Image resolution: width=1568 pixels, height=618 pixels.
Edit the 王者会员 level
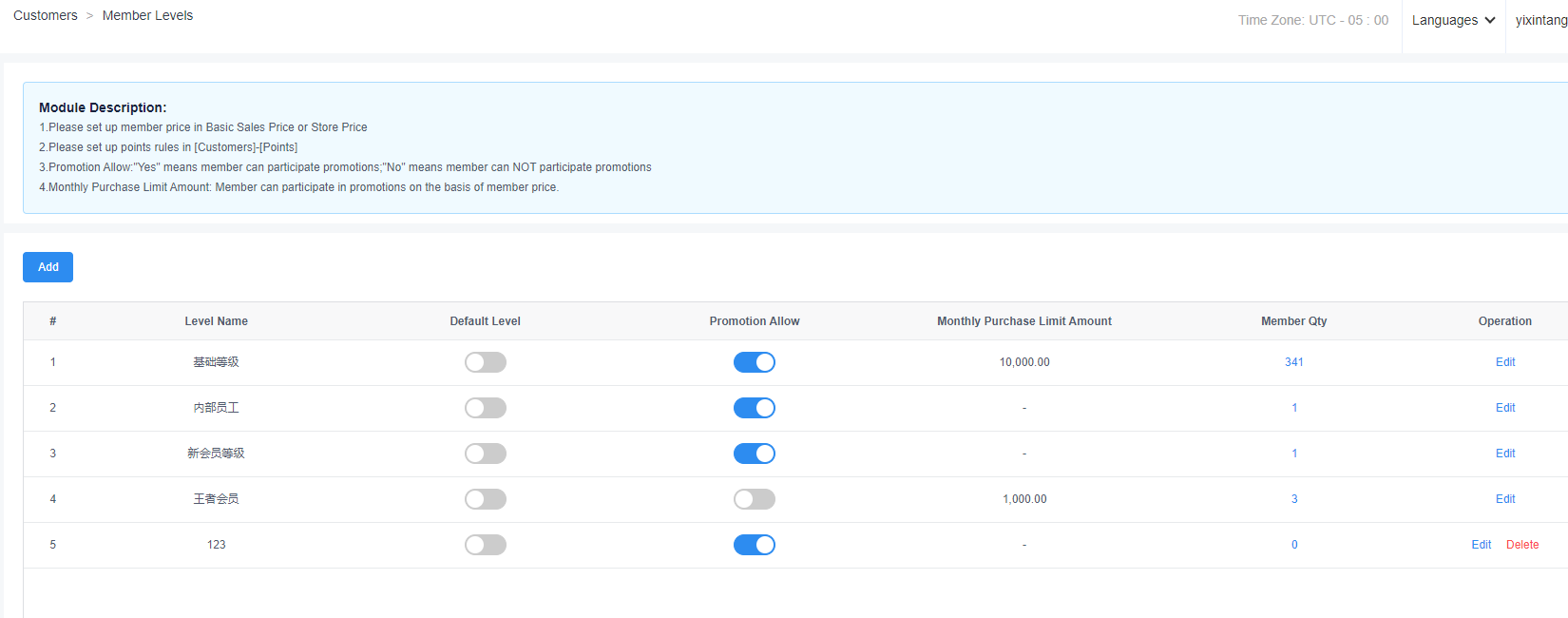pyautogui.click(x=1504, y=499)
